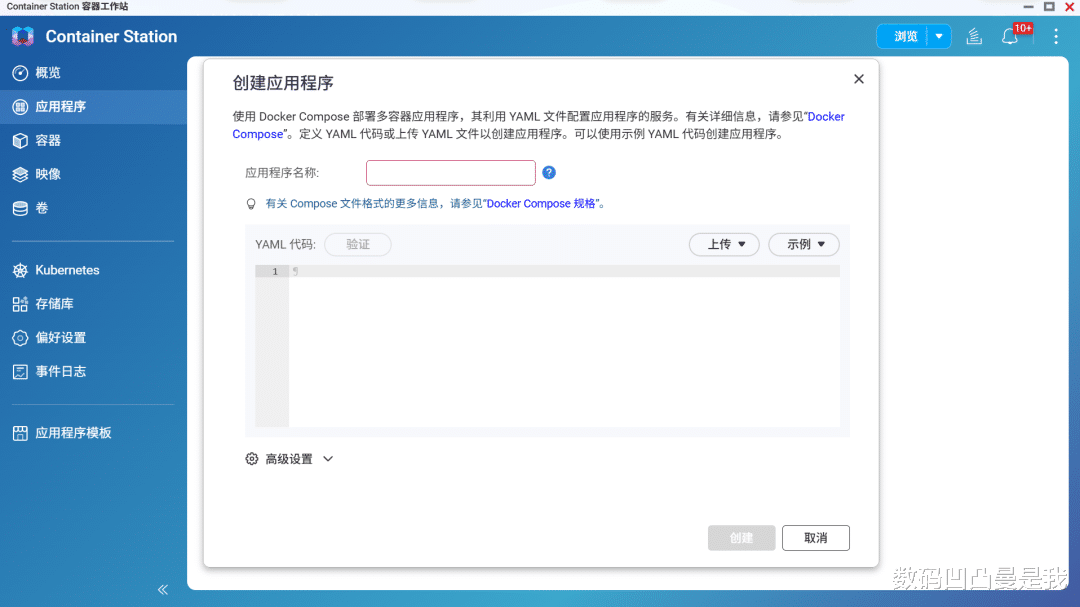
Task: Click the Container Station logo icon
Action: 22,37
